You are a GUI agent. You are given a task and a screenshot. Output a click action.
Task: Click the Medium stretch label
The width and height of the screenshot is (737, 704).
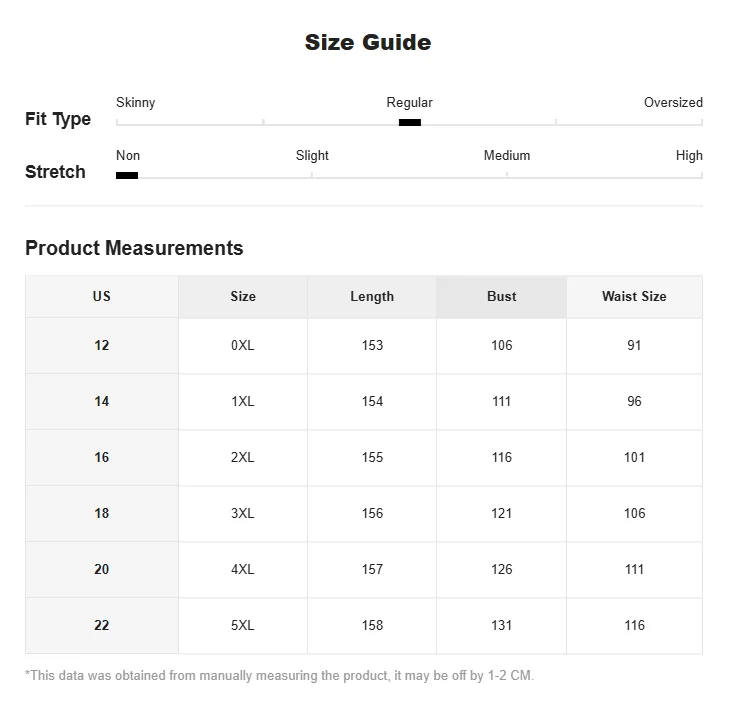507,156
